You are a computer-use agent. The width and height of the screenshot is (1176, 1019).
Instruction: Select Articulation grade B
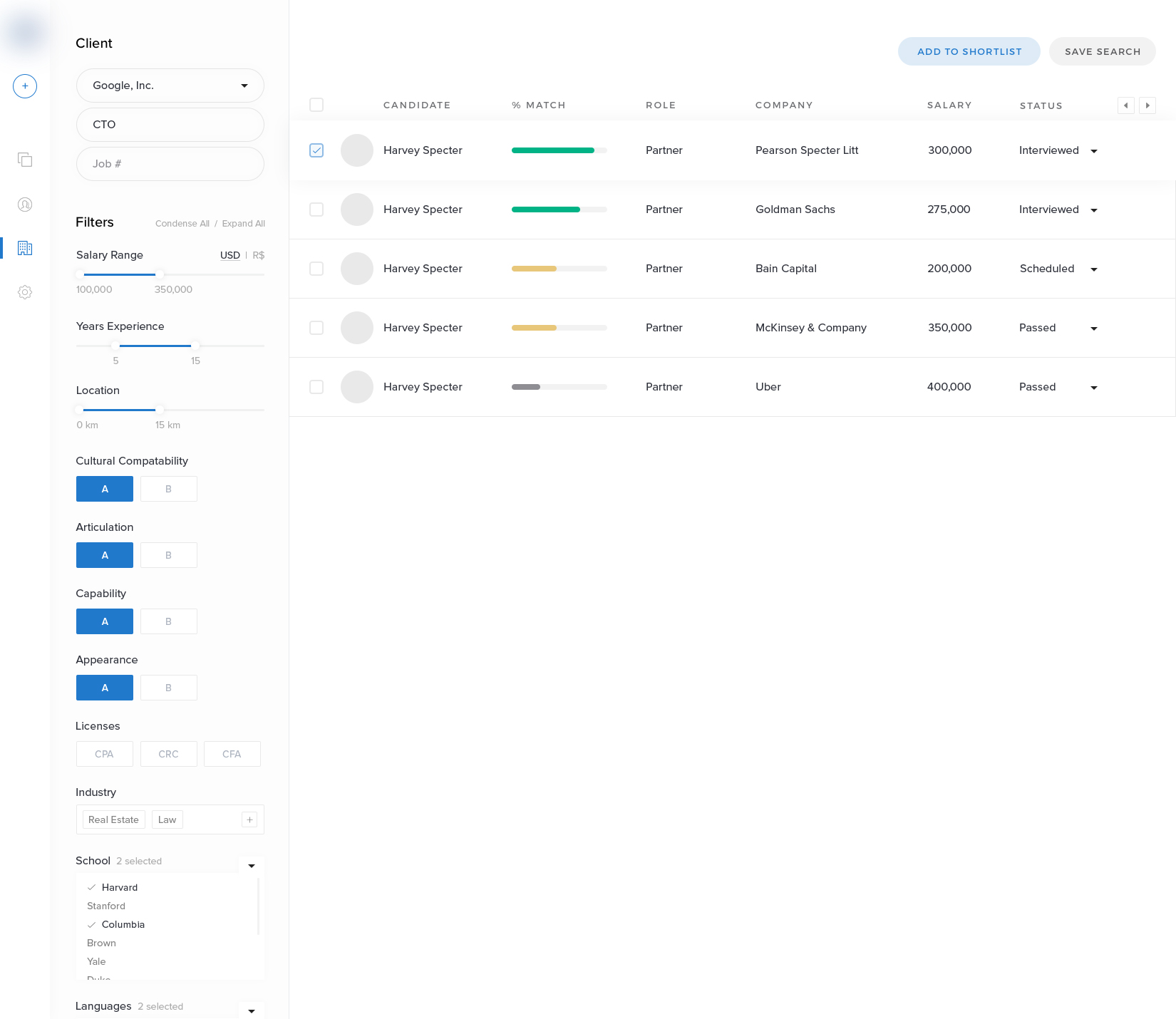tap(169, 555)
